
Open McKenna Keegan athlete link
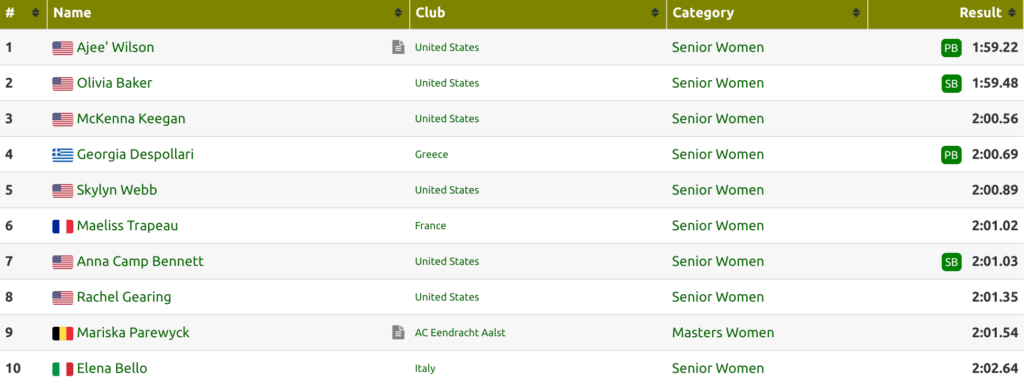[131, 119]
